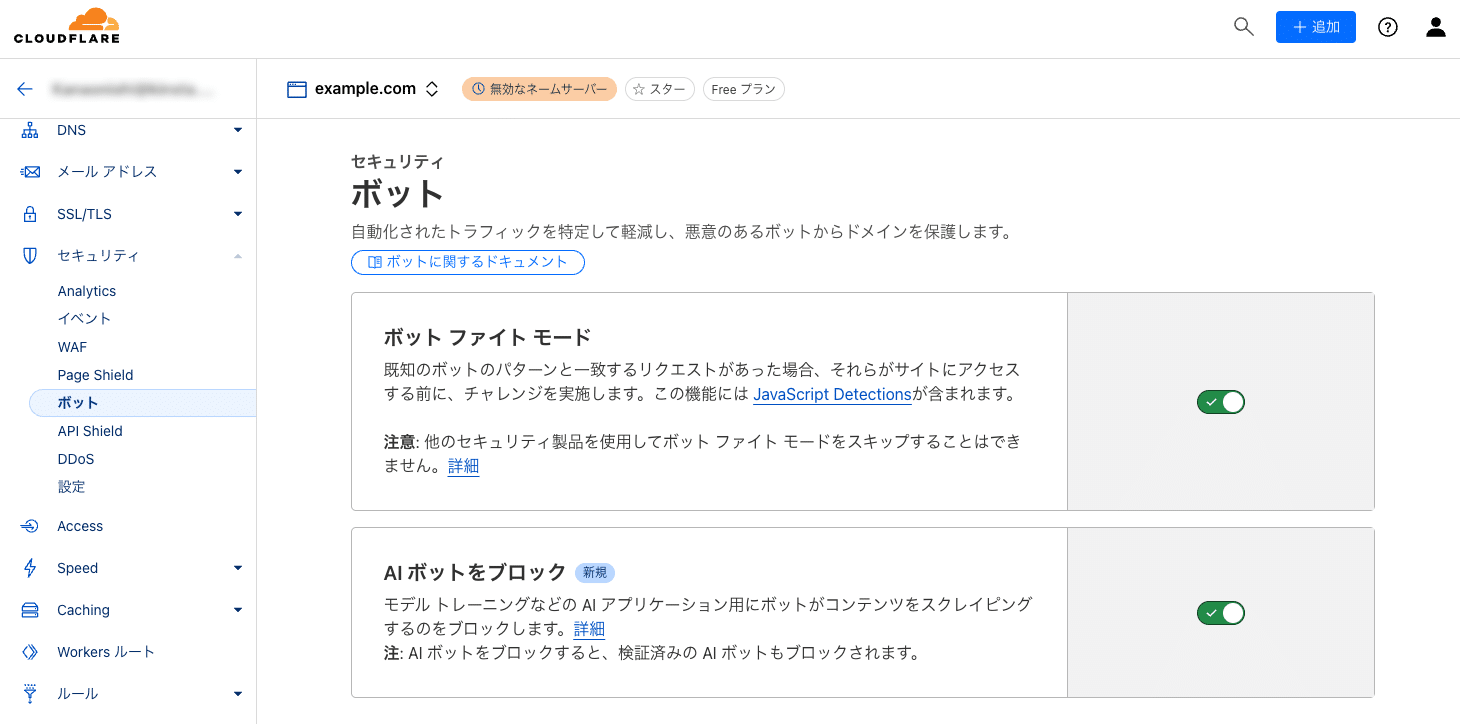Collapse the セキュリティ section
The height and width of the screenshot is (724, 1460).
(237, 255)
